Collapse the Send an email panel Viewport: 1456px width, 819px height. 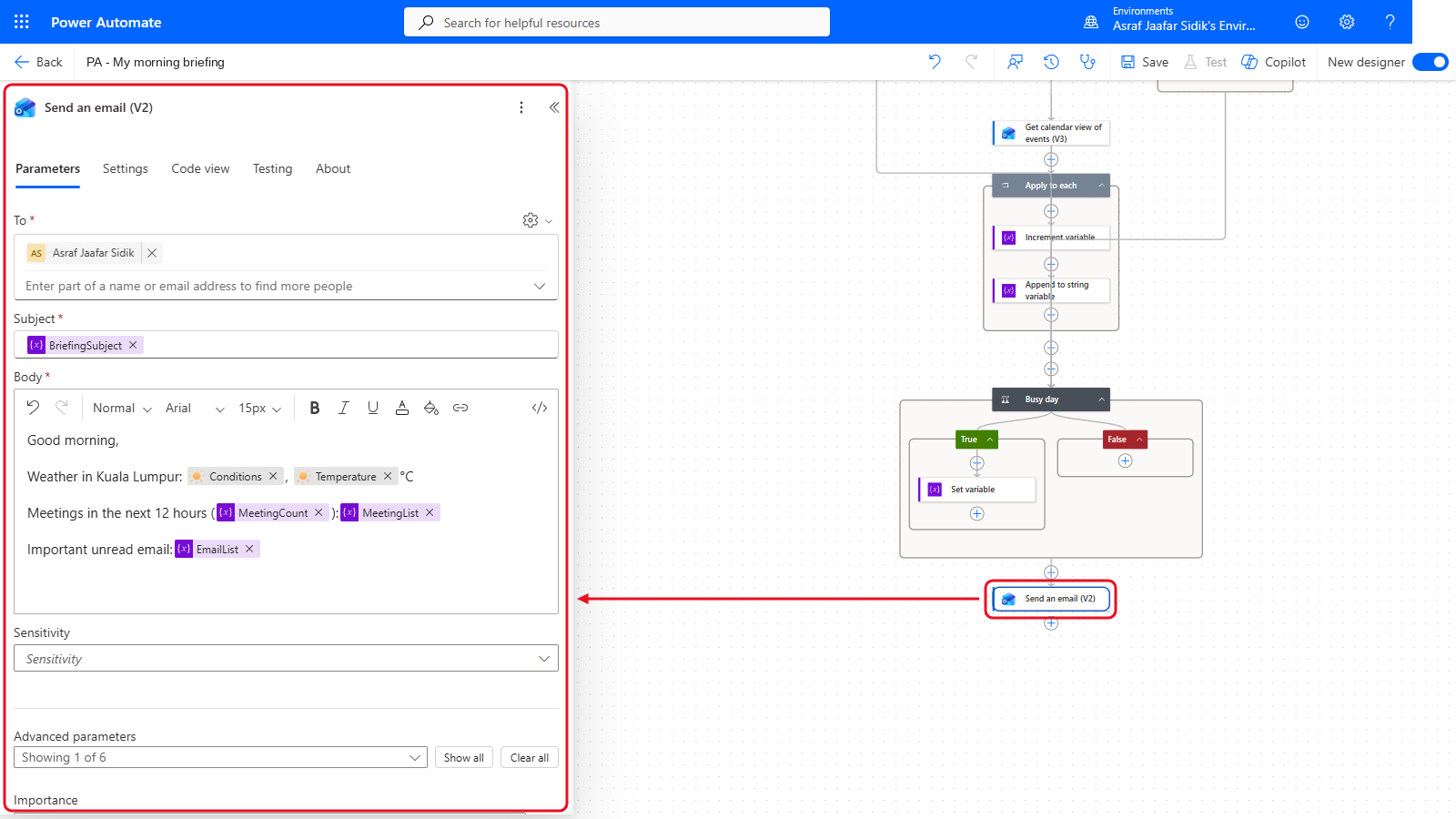(x=553, y=107)
